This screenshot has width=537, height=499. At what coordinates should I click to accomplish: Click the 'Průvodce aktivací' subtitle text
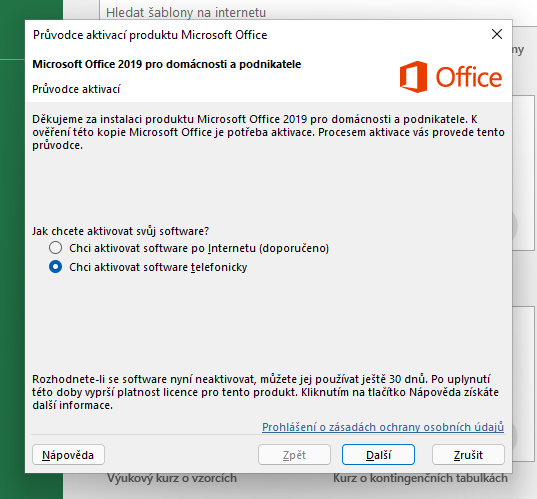(x=76, y=89)
